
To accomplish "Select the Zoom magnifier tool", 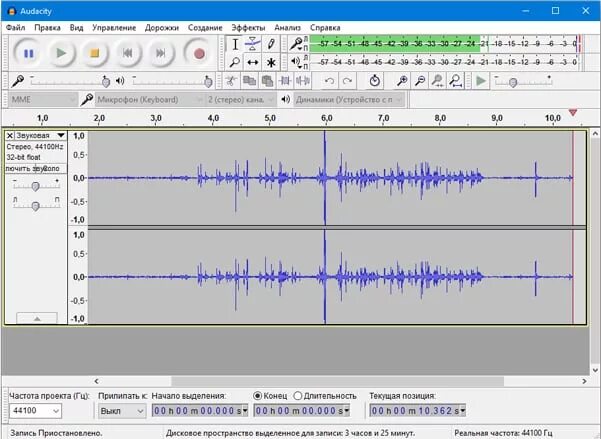I will coord(235,62).
